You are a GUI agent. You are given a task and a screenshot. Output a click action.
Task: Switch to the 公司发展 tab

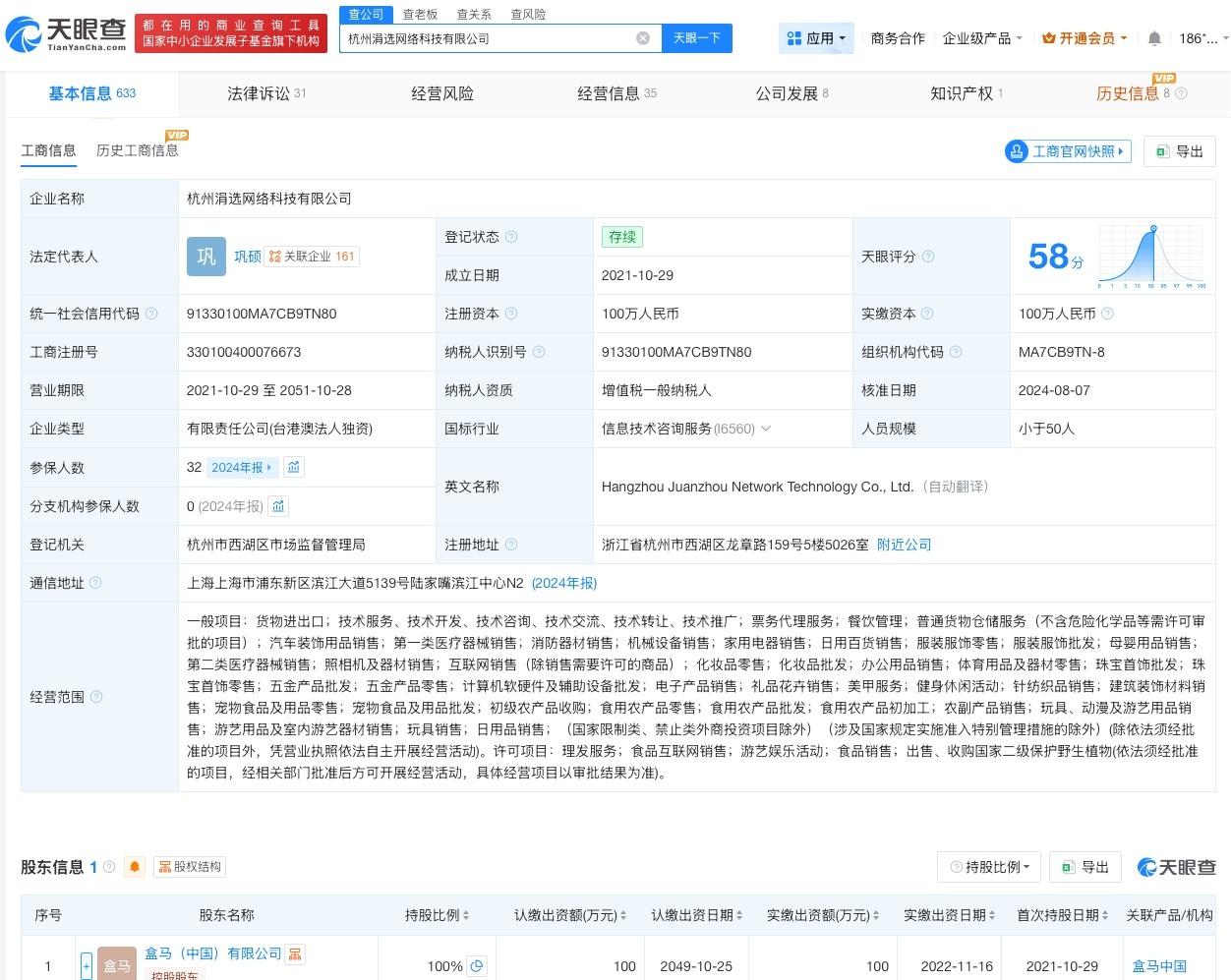(791, 93)
